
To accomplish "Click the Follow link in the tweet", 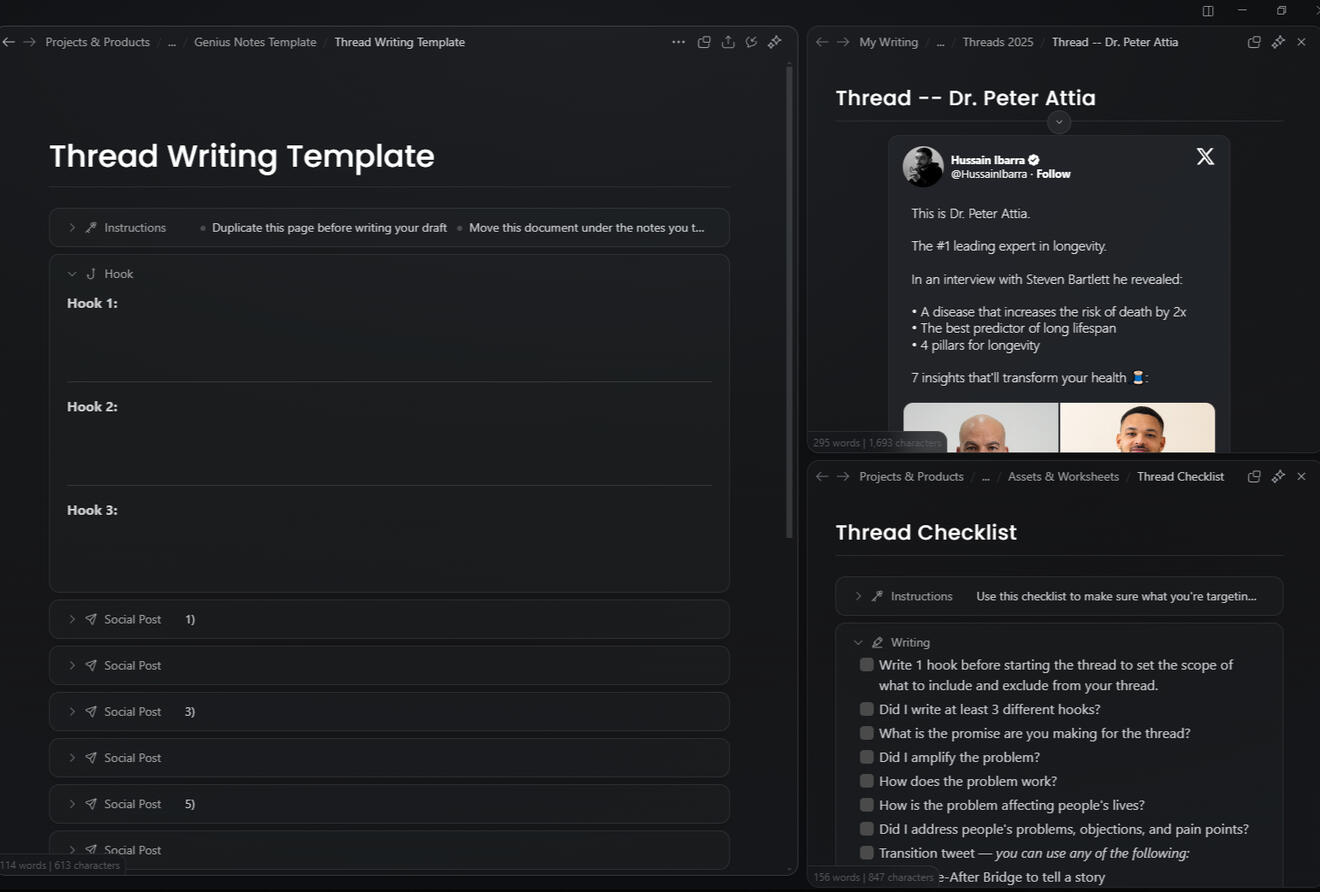I will pyautogui.click(x=1053, y=174).
